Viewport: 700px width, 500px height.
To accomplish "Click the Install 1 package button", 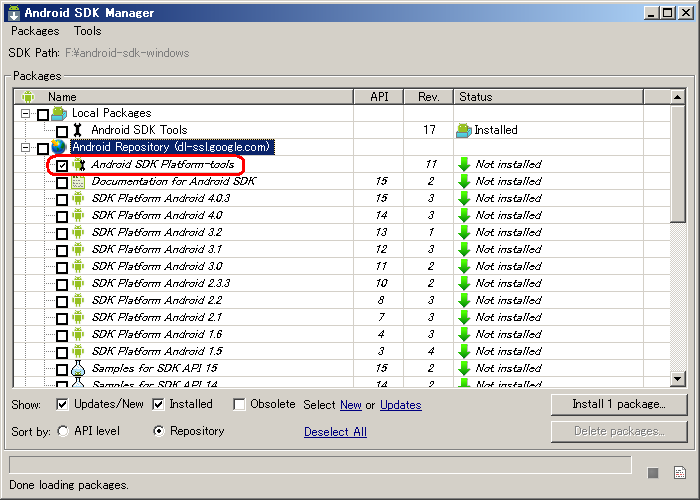I will (x=619, y=404).
